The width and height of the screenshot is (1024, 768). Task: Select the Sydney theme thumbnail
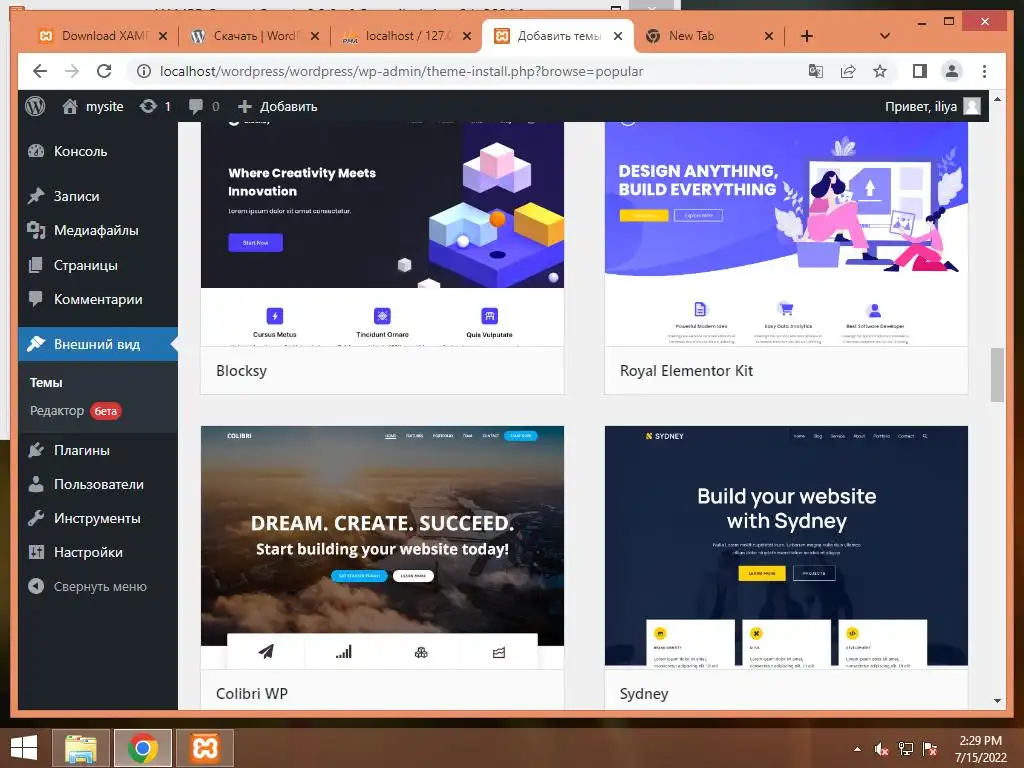coord(786,547)
